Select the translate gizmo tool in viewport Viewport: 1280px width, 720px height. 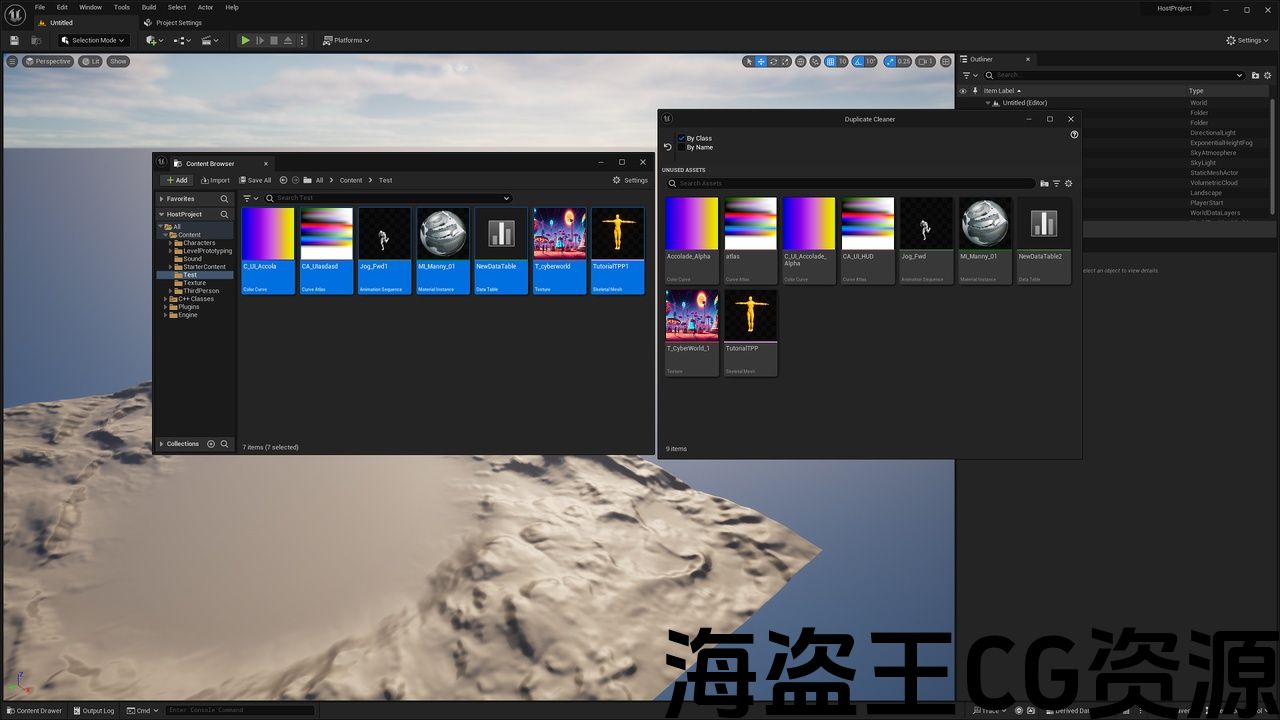click(x=761, y=61)
